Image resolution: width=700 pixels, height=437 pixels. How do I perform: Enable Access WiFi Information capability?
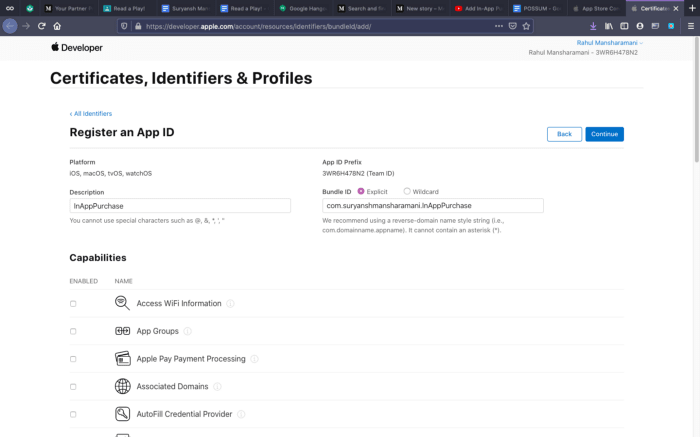pyautogui.click(x=73, y=304)
